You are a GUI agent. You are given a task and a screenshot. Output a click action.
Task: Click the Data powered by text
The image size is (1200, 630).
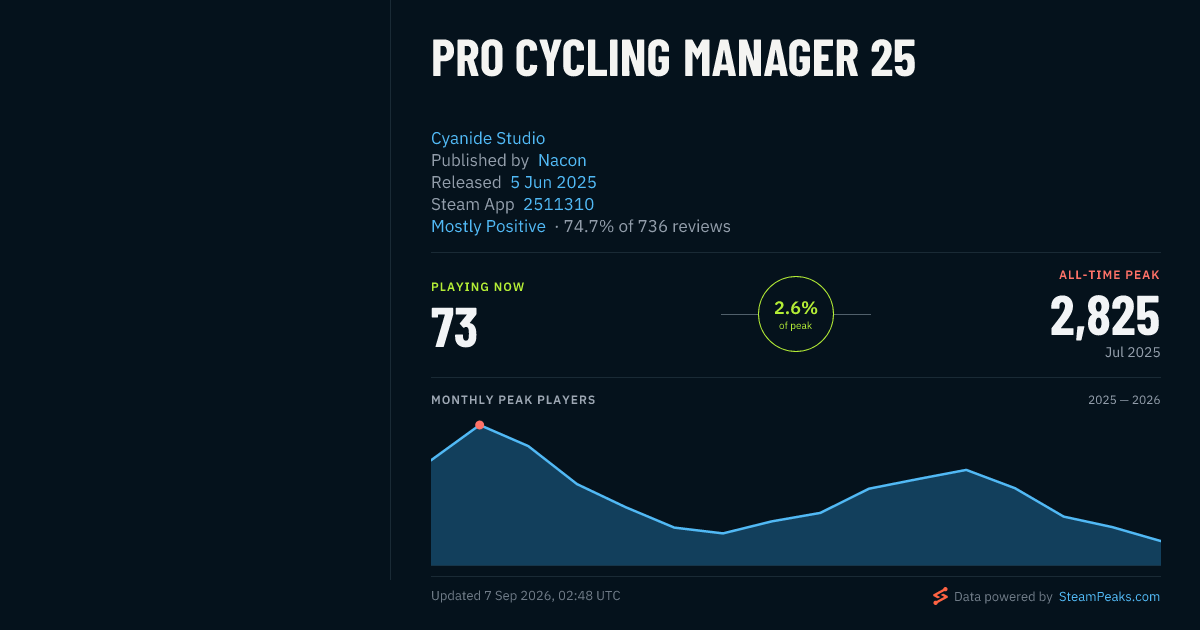tap(1003, 597)
